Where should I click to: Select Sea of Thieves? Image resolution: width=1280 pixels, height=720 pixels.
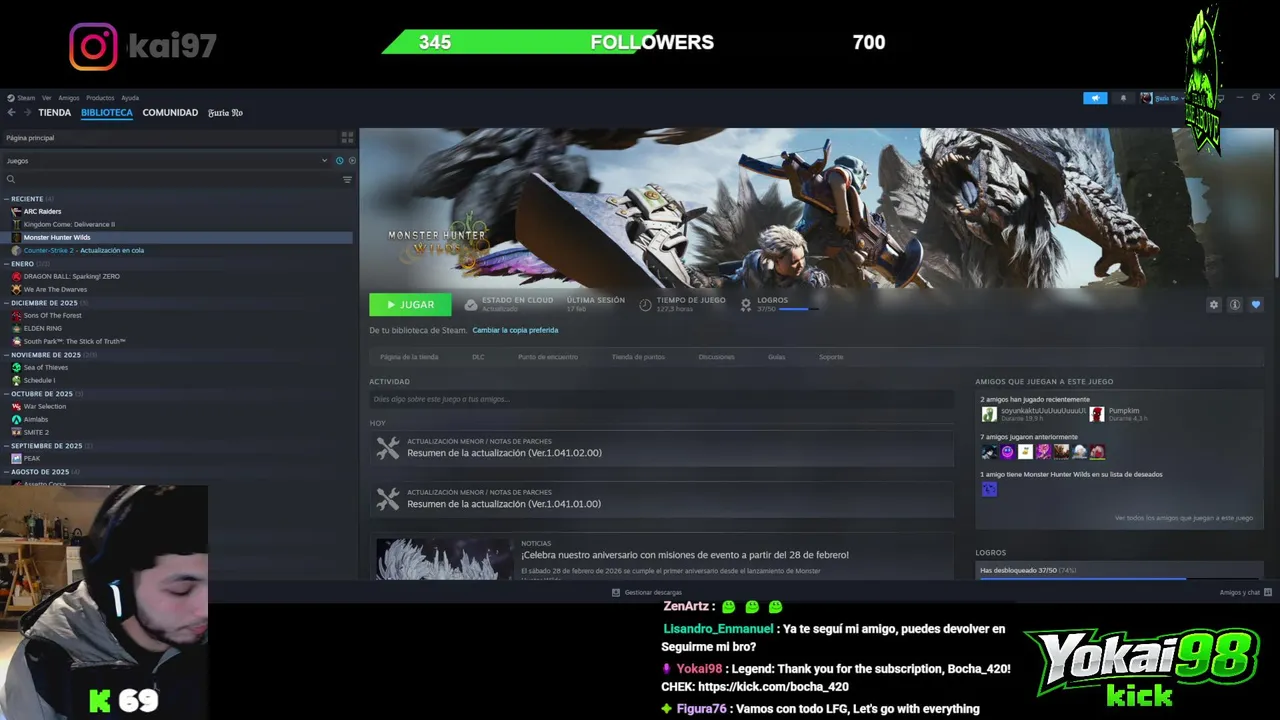pyautogui.click(x=46, y=368)
